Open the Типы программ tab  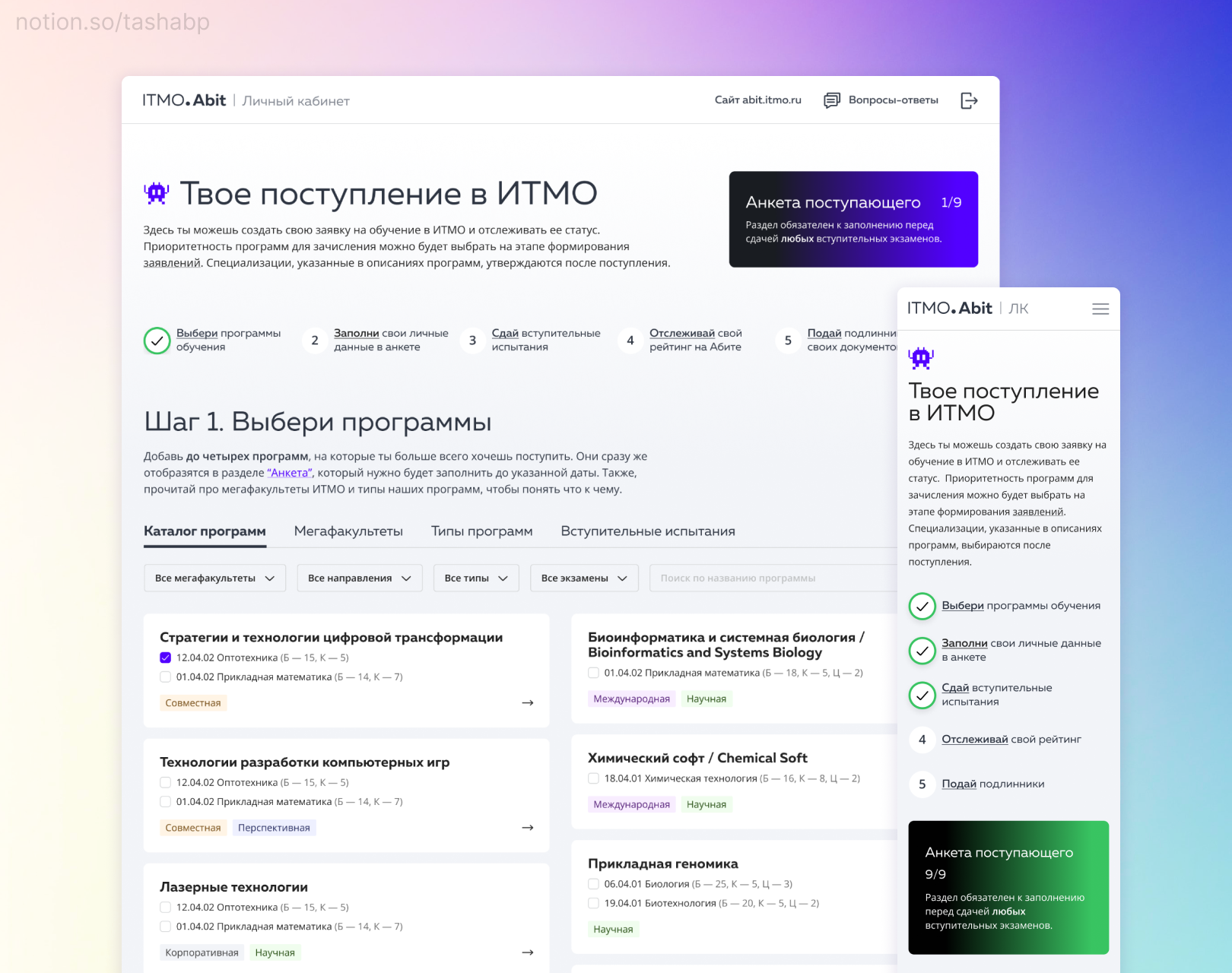click(481, 531)
